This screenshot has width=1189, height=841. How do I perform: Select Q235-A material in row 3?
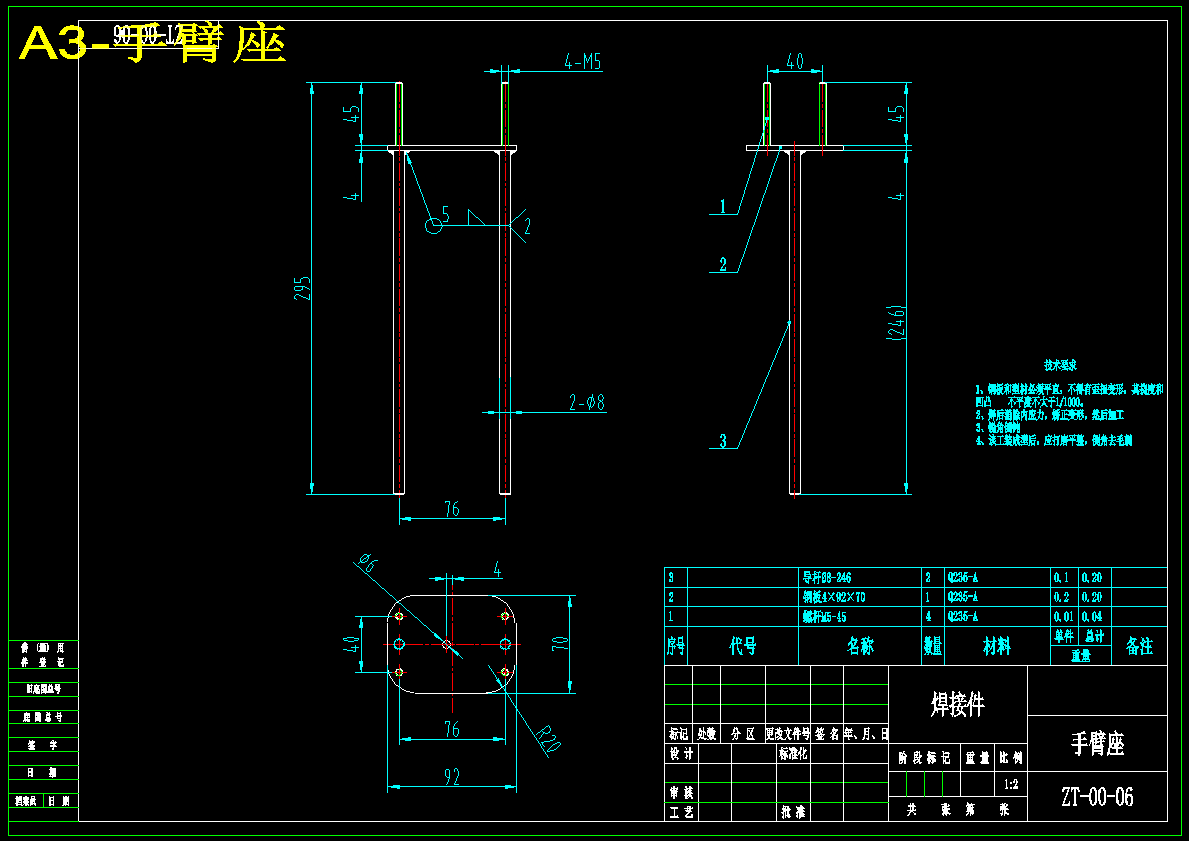tap(963, 577)
